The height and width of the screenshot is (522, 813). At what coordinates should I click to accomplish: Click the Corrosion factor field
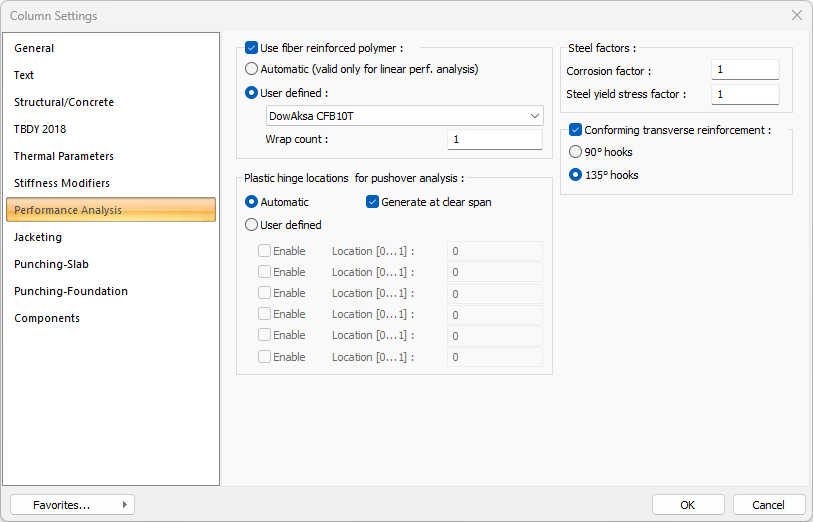[x=744, y=71]
